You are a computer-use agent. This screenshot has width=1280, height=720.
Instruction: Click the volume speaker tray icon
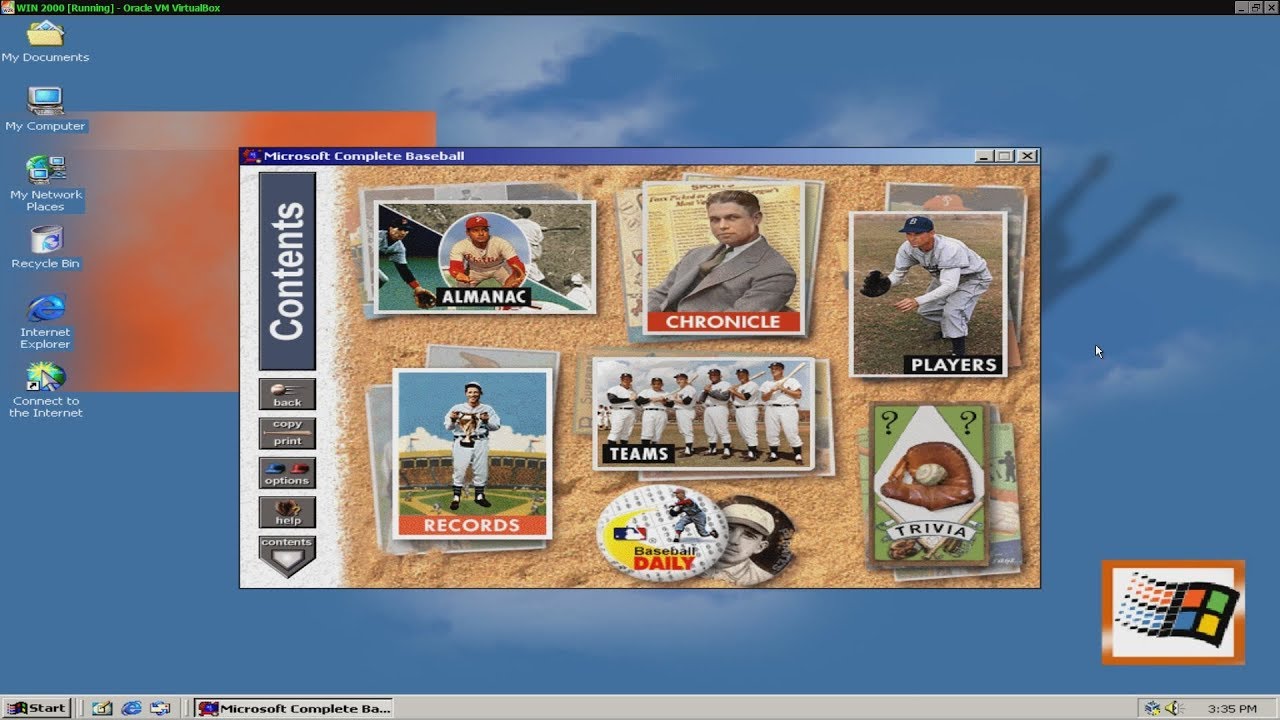(x=1174, y=708)
